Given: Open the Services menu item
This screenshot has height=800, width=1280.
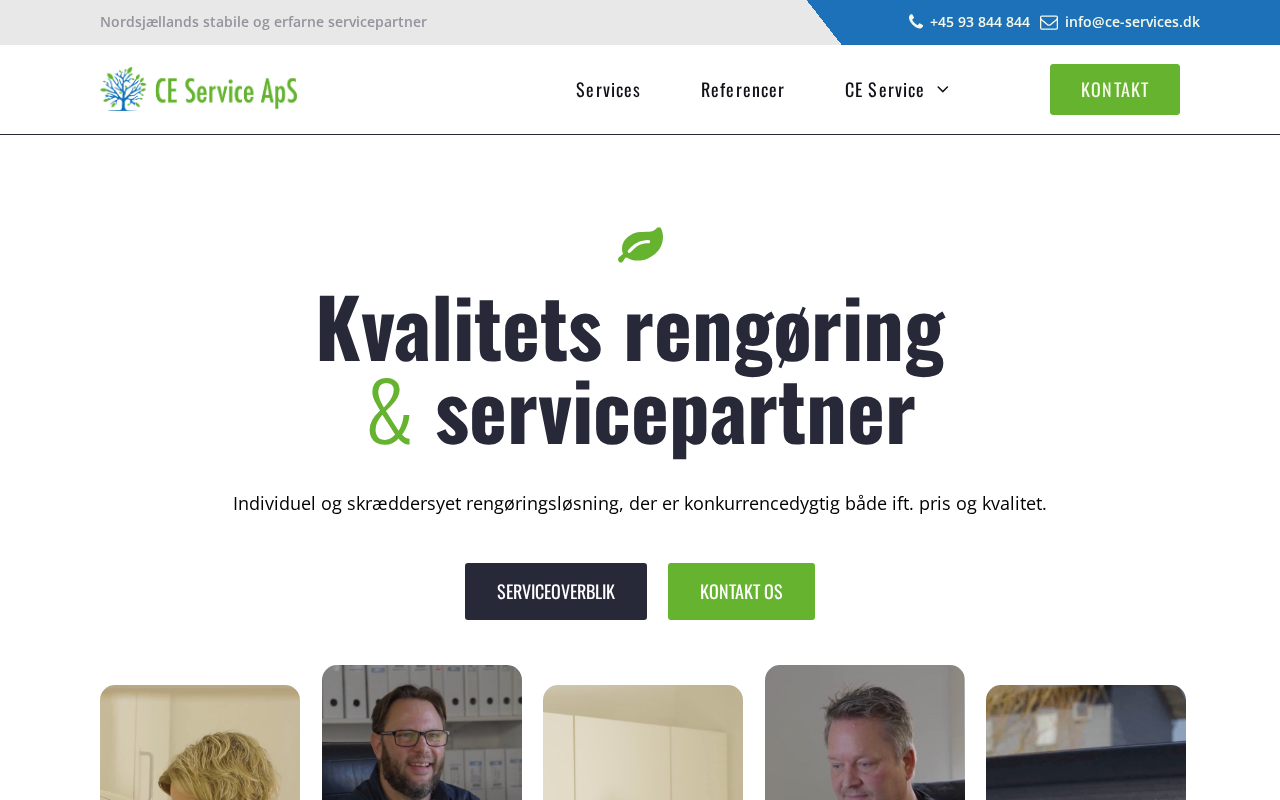Looking at the screenshot, I should coord(608,90).
